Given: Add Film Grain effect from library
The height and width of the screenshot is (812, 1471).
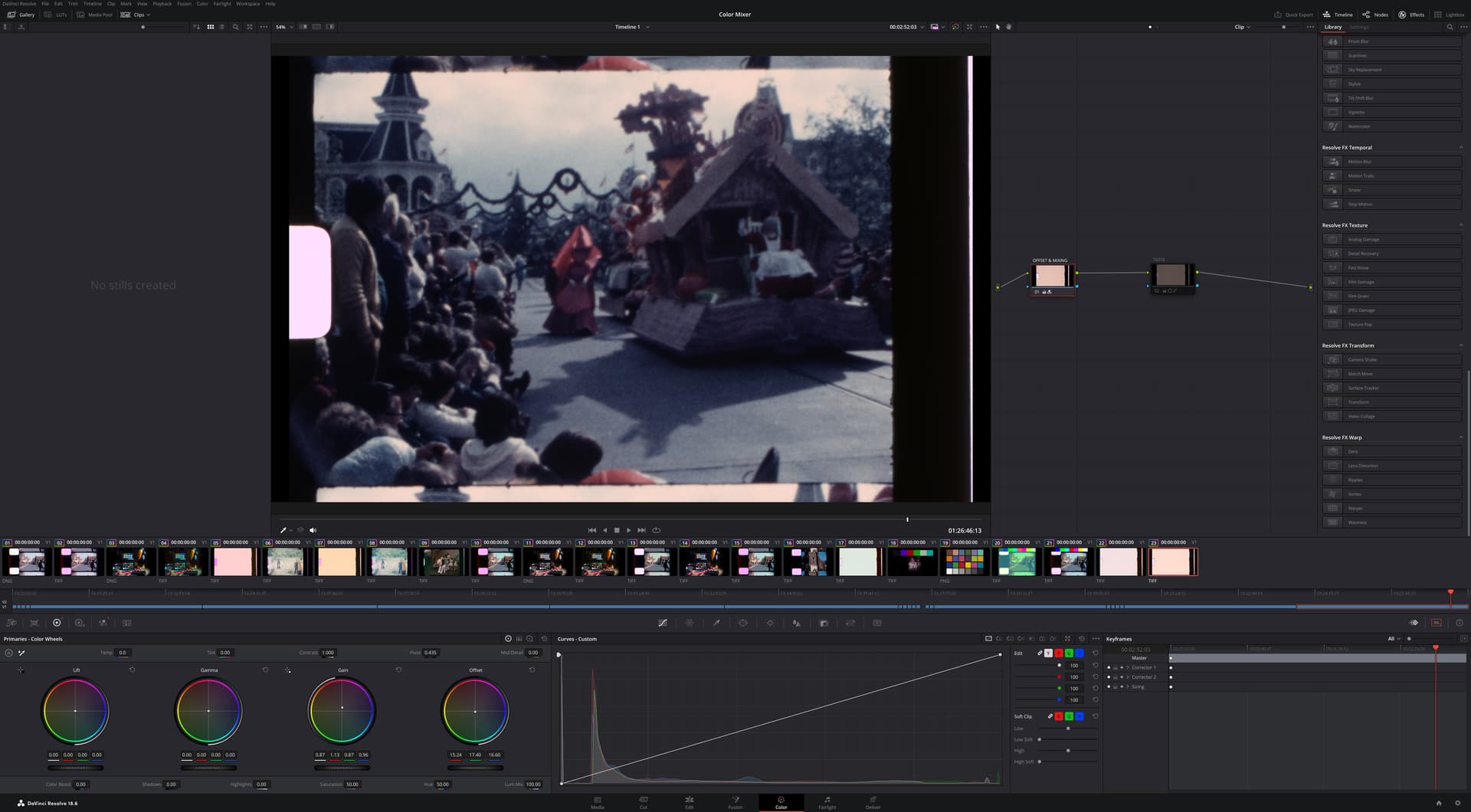Looking at the screenshot, I should [x=1391, y=296].
